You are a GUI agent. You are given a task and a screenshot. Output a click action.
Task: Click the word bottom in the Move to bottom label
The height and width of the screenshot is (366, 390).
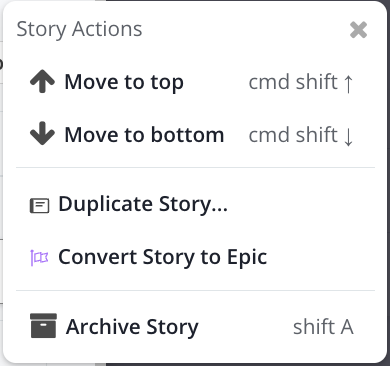click(187, 135)
